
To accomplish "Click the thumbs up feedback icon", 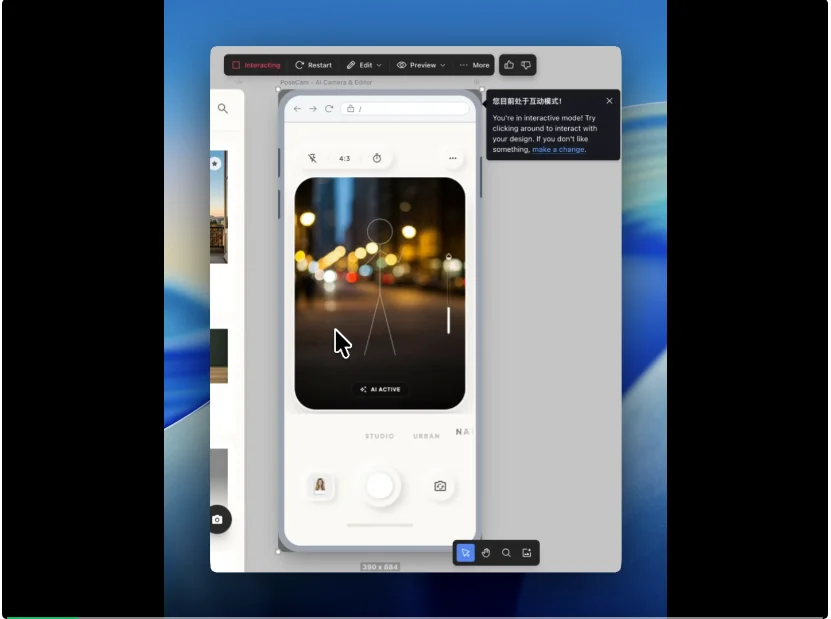I will click(509, 65).
